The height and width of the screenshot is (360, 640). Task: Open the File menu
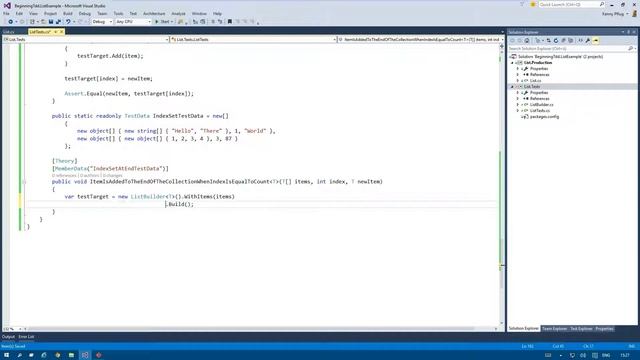pos(6,13)
